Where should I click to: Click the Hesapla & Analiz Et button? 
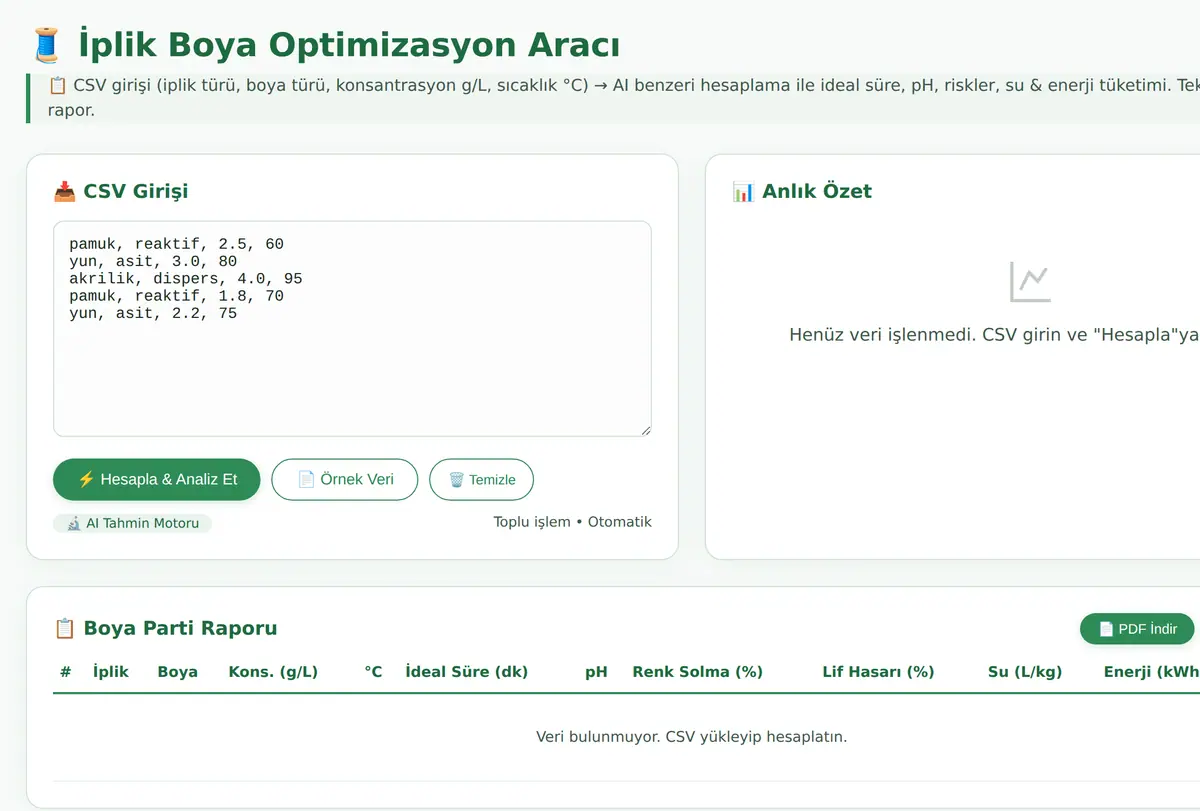156,479
